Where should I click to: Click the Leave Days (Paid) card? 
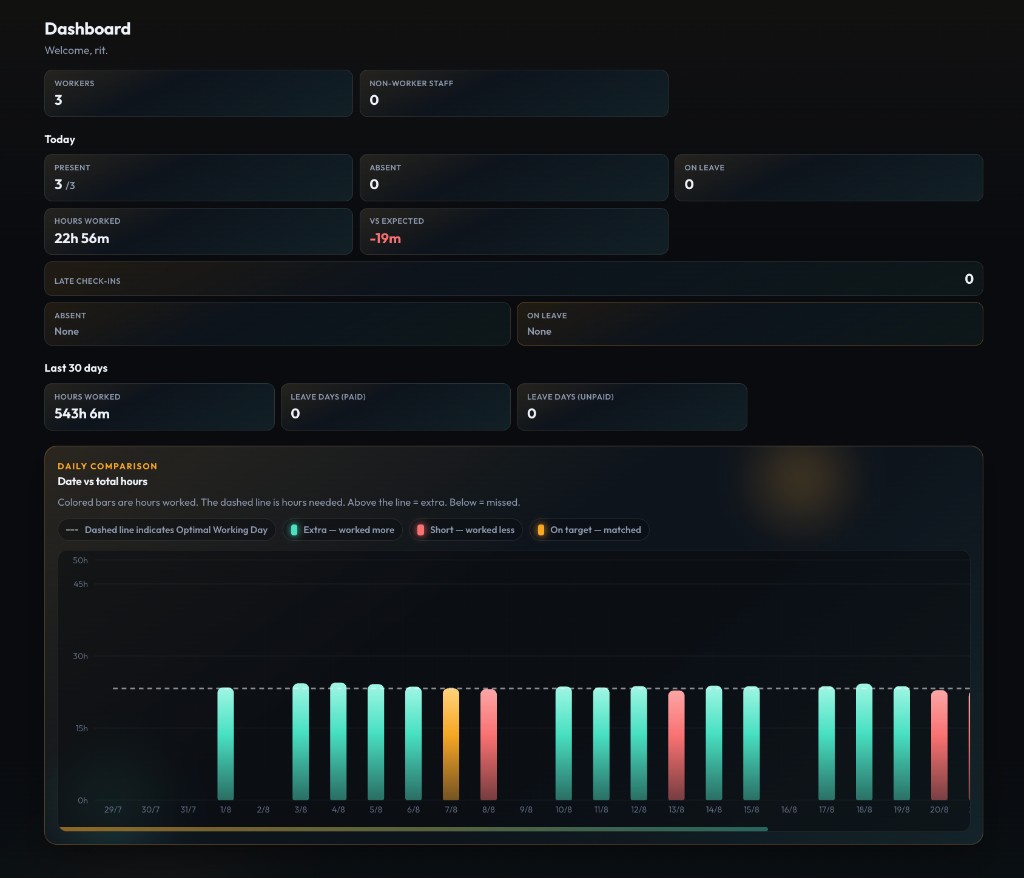point(396,407)
